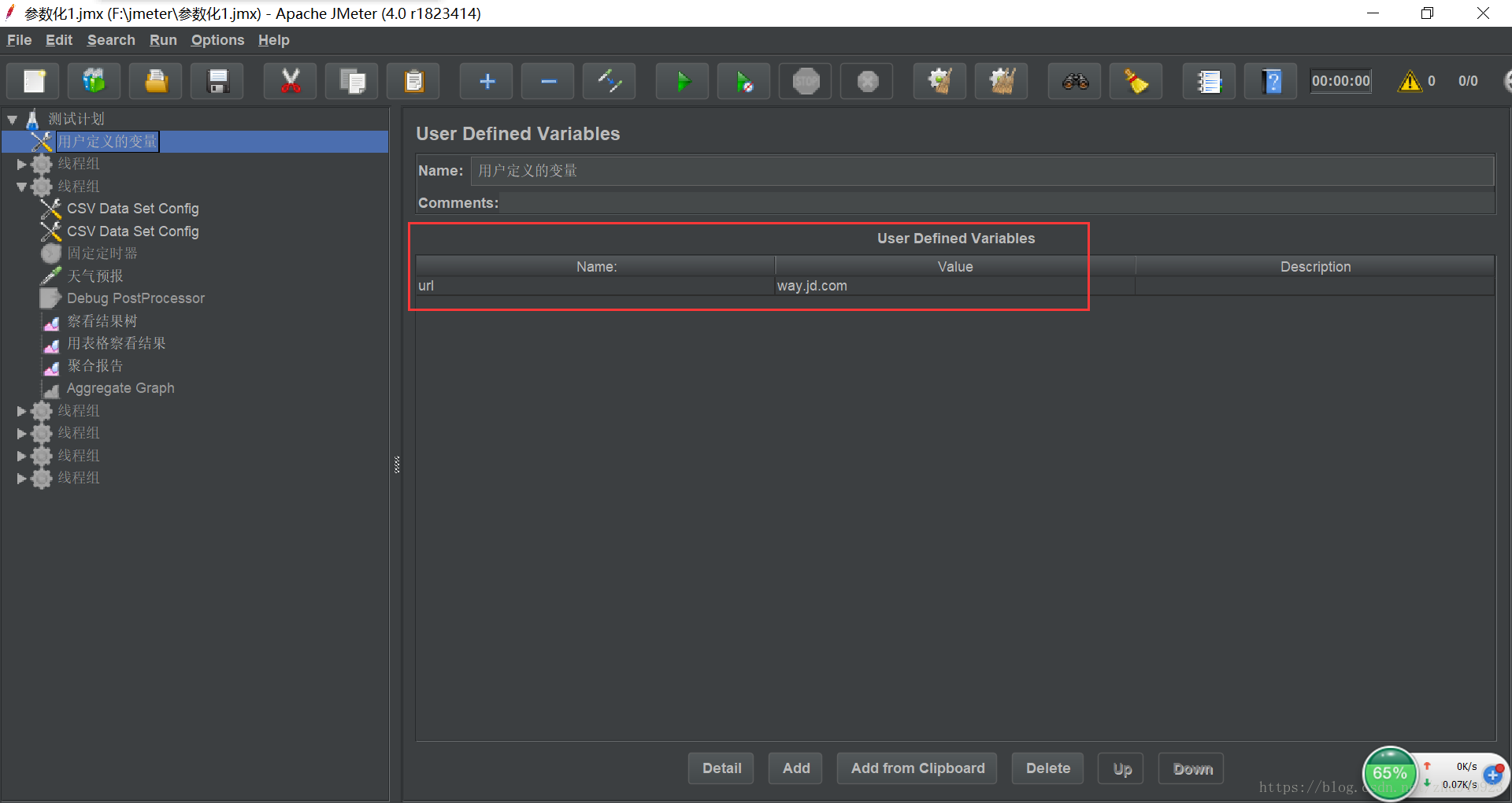
Task: Open the Options menu
Action: 217,40
